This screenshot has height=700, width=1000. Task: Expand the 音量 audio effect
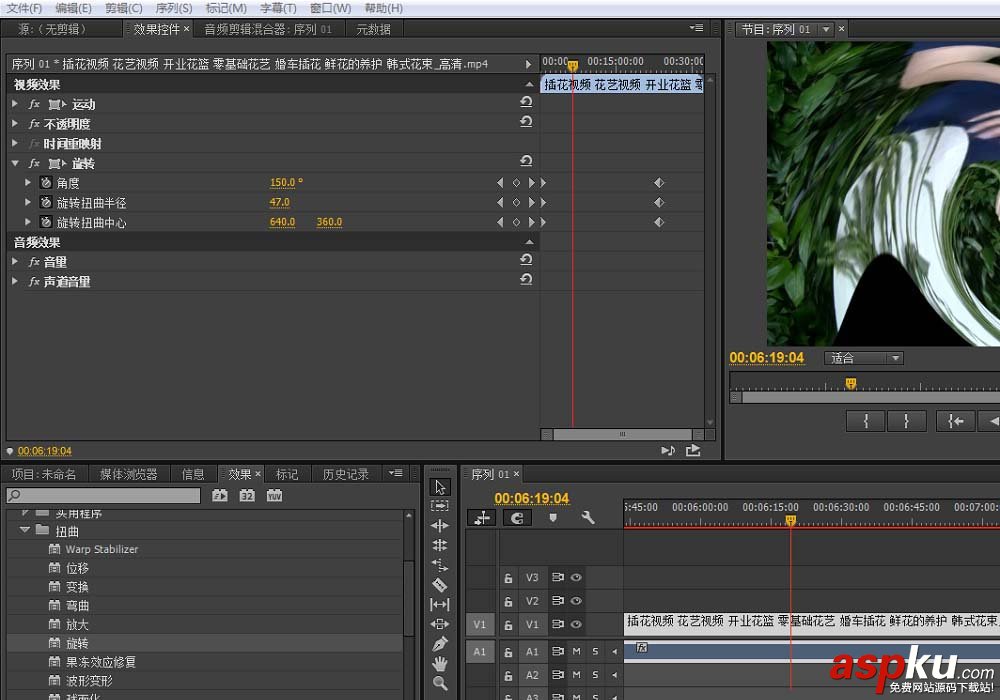(15, 261)
